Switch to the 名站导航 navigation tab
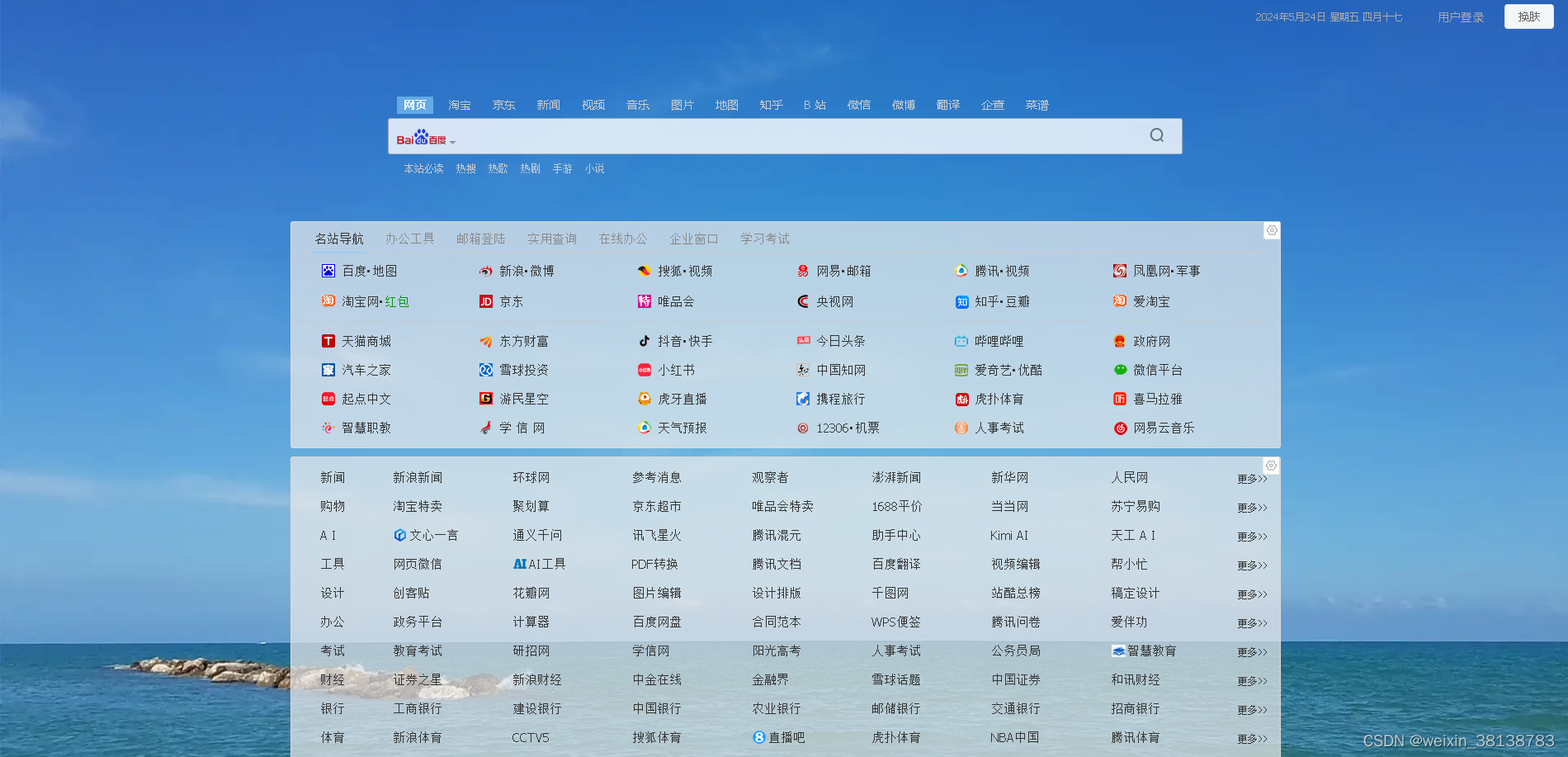This screenshot has width=1568, height=757. [x=339, y=239]
